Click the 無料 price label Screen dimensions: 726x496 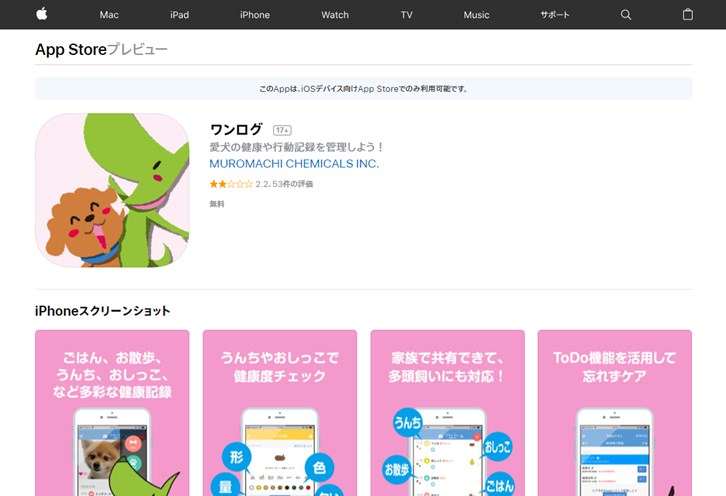(217, 204)
